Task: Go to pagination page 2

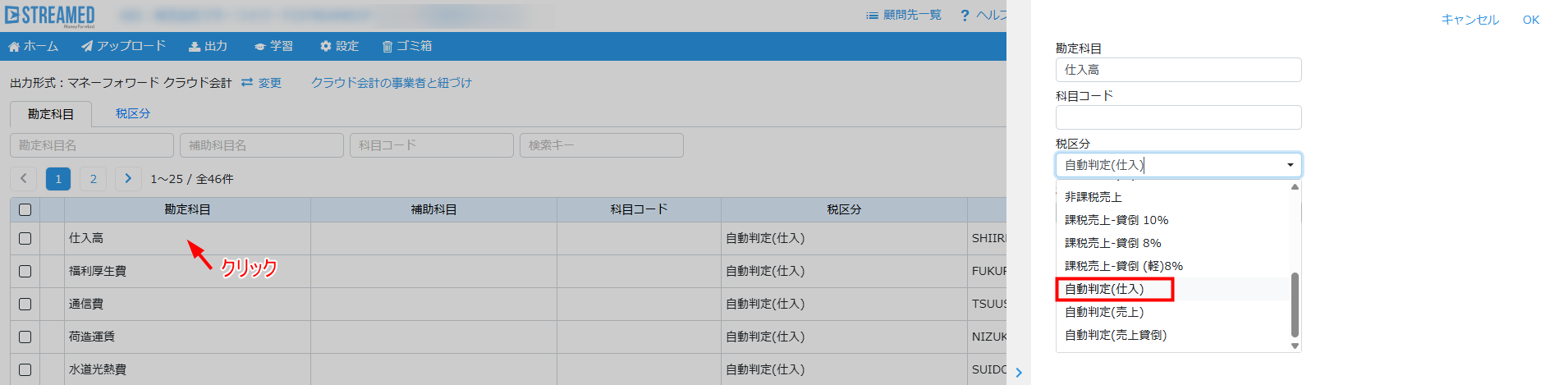Action: coord(94,179)
